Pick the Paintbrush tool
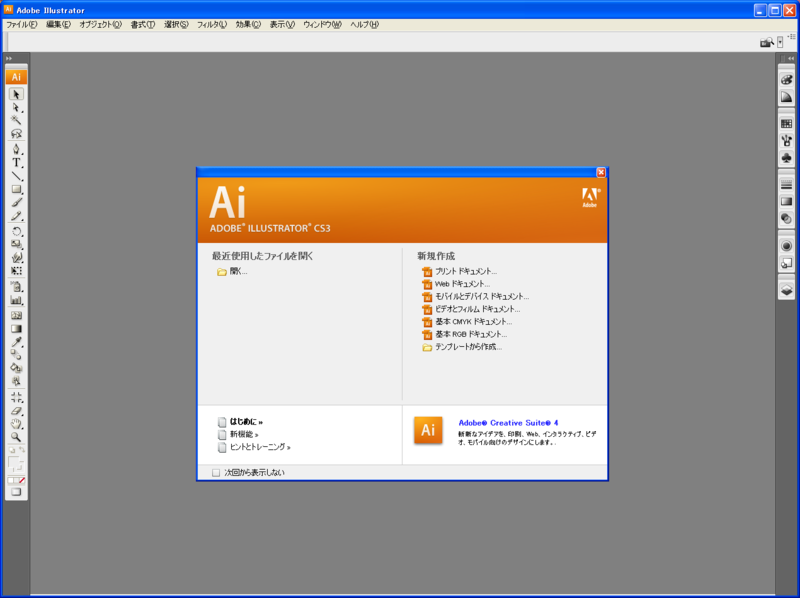This screenshot has width=800, height=598. 16,203
